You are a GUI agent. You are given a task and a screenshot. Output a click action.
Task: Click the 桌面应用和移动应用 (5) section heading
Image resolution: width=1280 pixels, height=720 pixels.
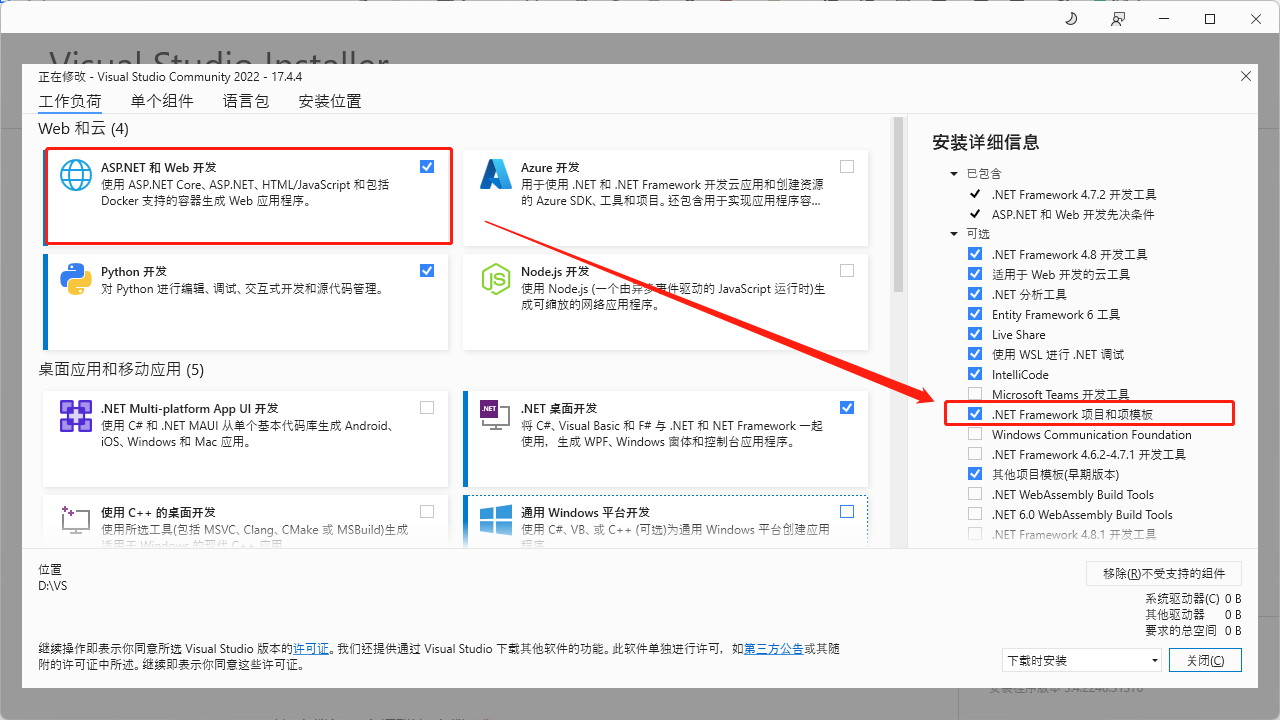point(121,370)
